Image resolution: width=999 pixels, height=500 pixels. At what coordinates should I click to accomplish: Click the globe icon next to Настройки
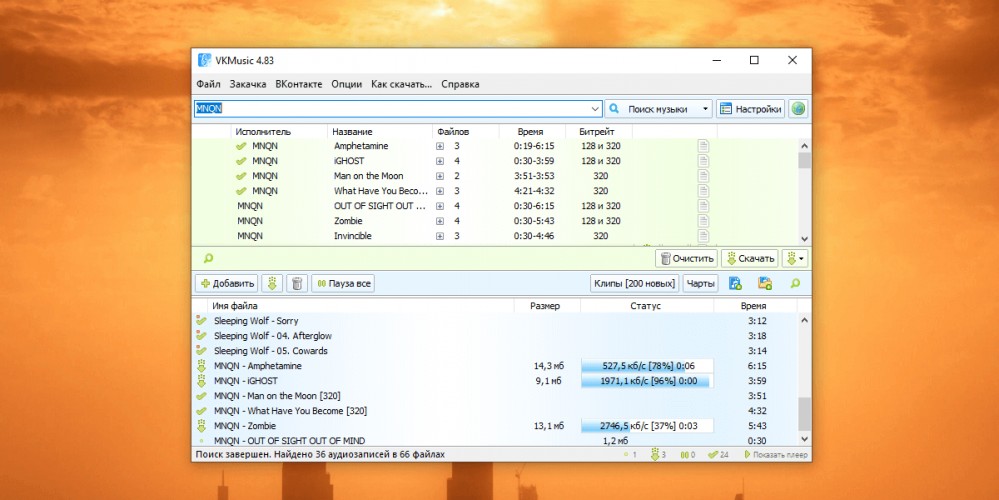pos(798,109)
